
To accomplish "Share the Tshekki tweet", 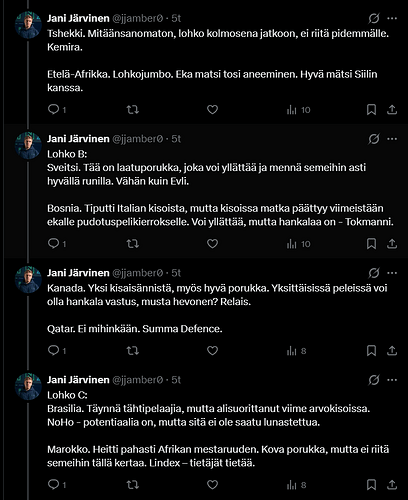I will (x=392, y=110).
